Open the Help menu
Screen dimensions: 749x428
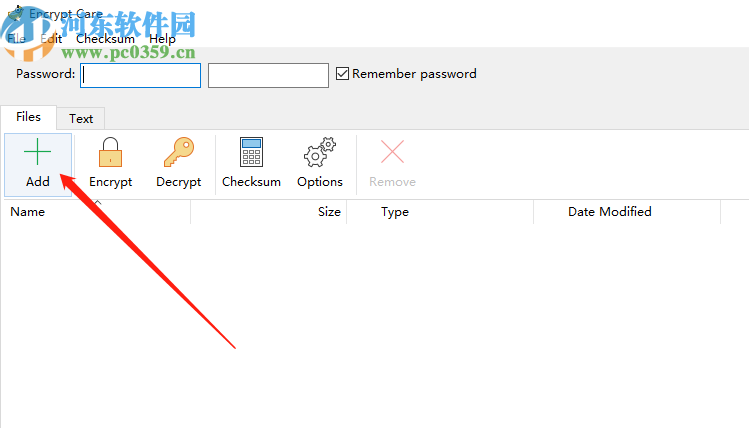point(162,39)
